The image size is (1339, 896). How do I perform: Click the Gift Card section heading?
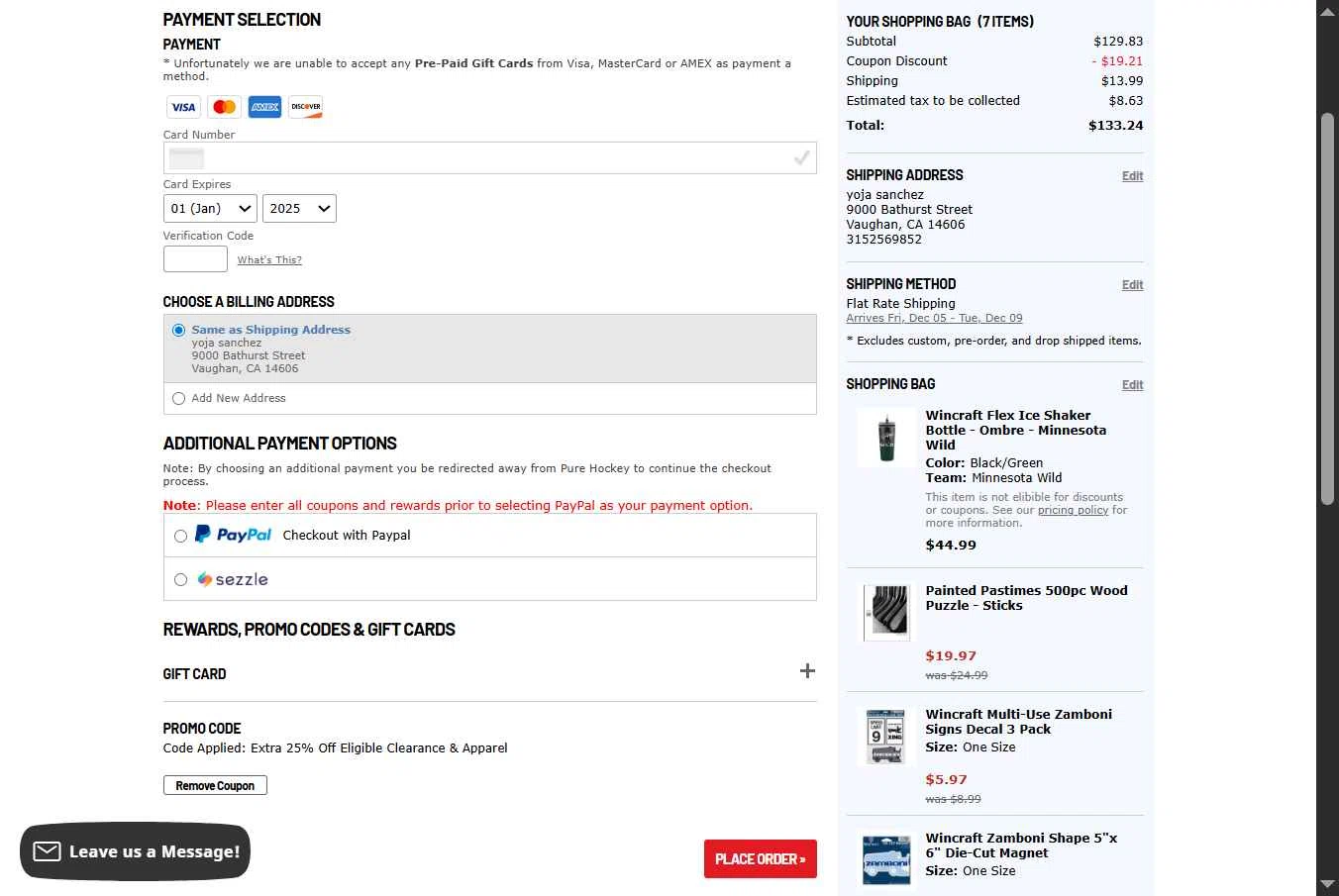[194, 674]
